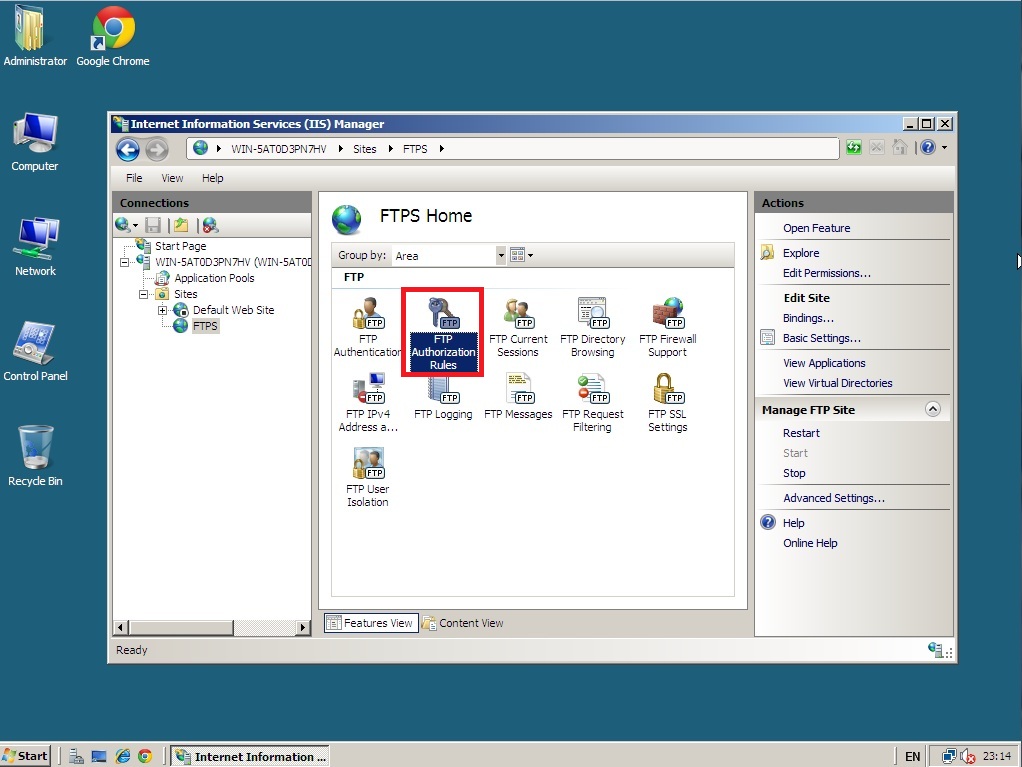Image resolution: width=1022 pixels, height=767 pixels.
Task: Open FTP Current Sessions feature
Action: point(518,327)
